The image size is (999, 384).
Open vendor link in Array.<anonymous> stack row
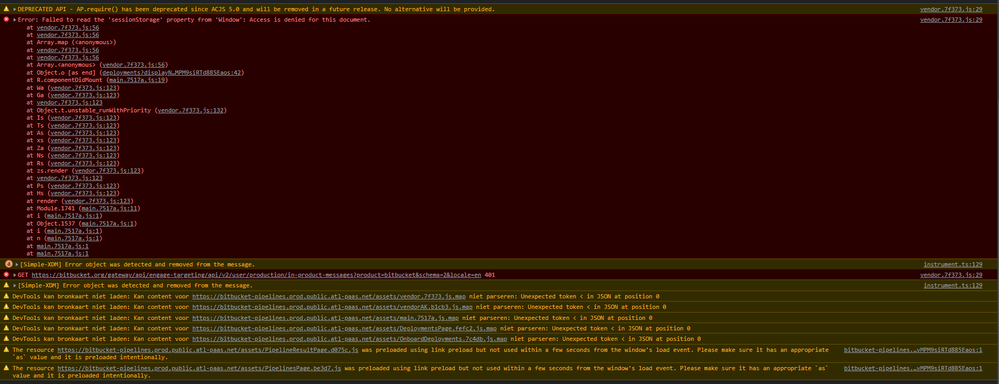coord(133,64)
